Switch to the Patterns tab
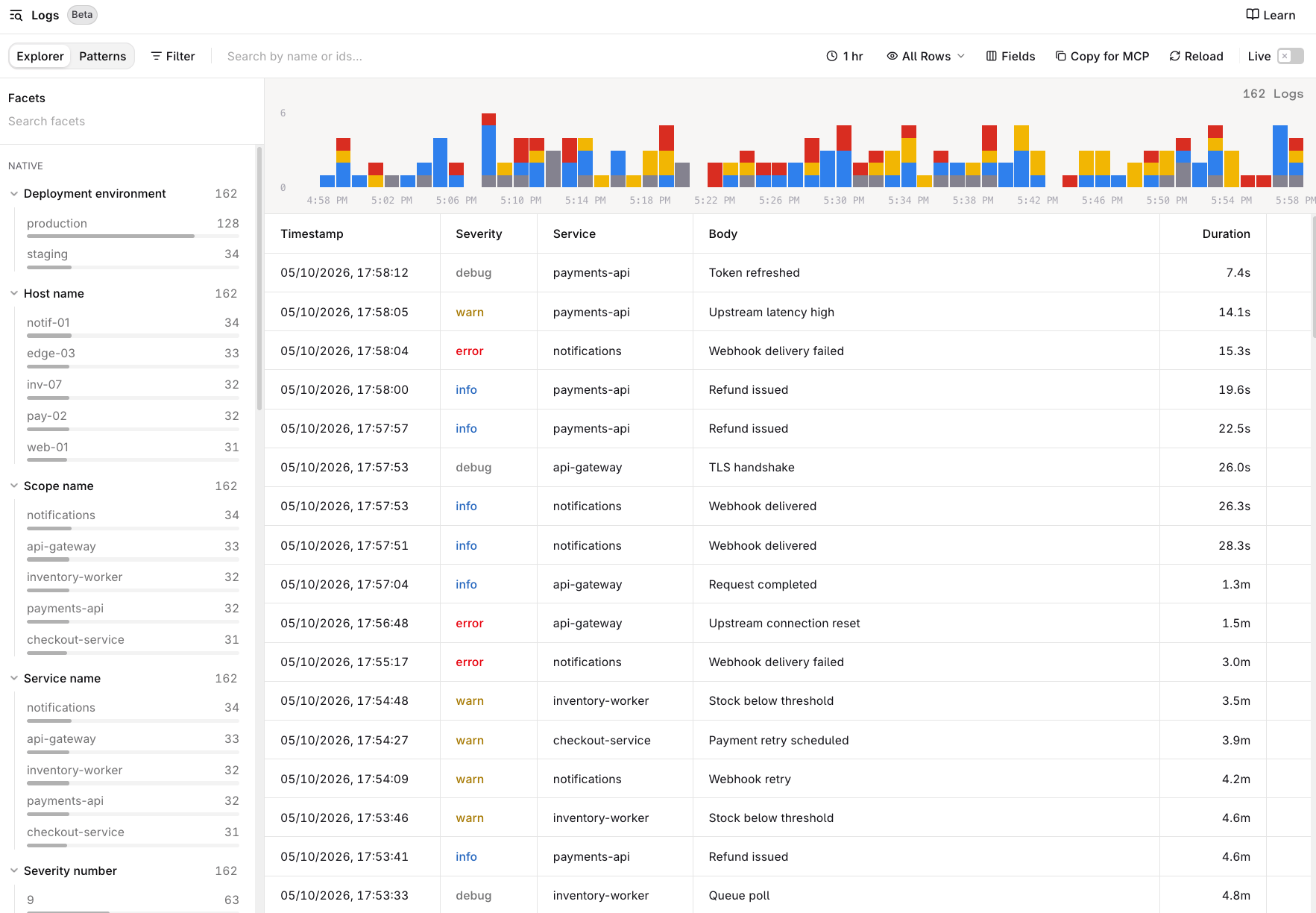This screenshot has height=913, width=1316. tap(103, 56)
